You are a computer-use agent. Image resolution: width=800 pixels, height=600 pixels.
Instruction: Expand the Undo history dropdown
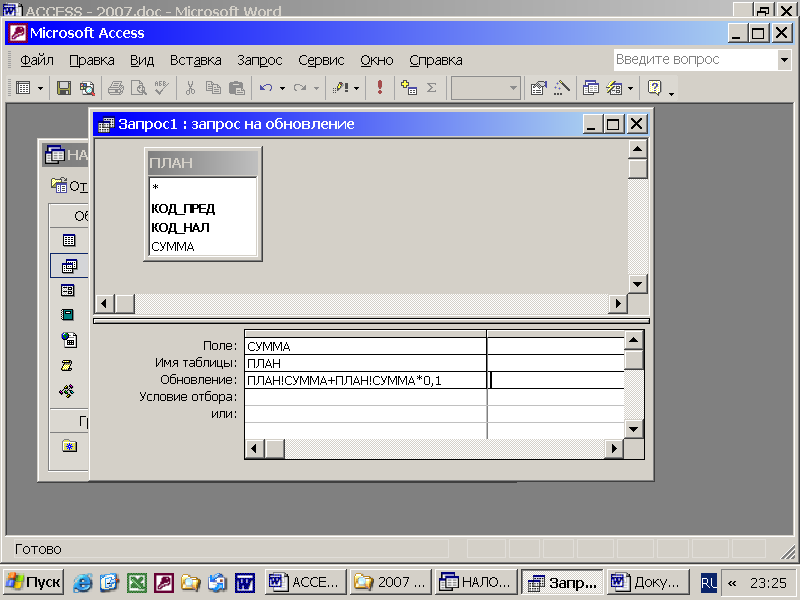click(x=282, y=88)
